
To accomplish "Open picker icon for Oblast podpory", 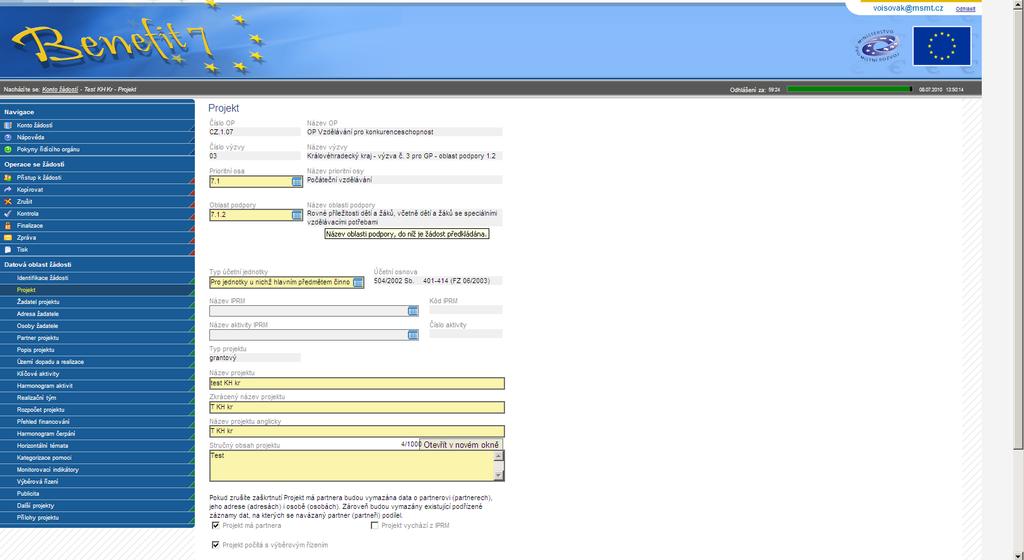I will tap(296, 215).
